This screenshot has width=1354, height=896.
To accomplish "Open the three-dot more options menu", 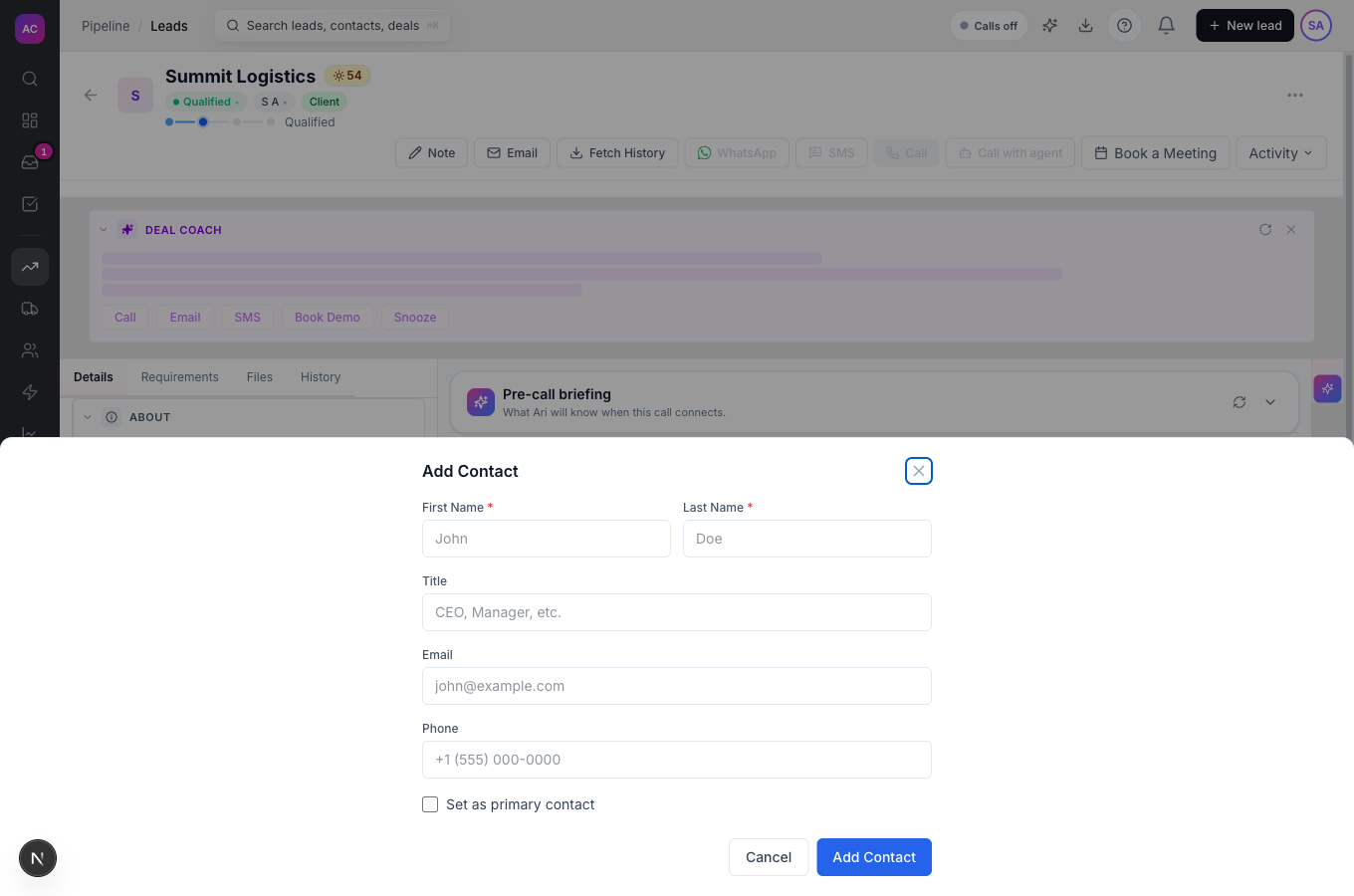I will [1295, 96].
